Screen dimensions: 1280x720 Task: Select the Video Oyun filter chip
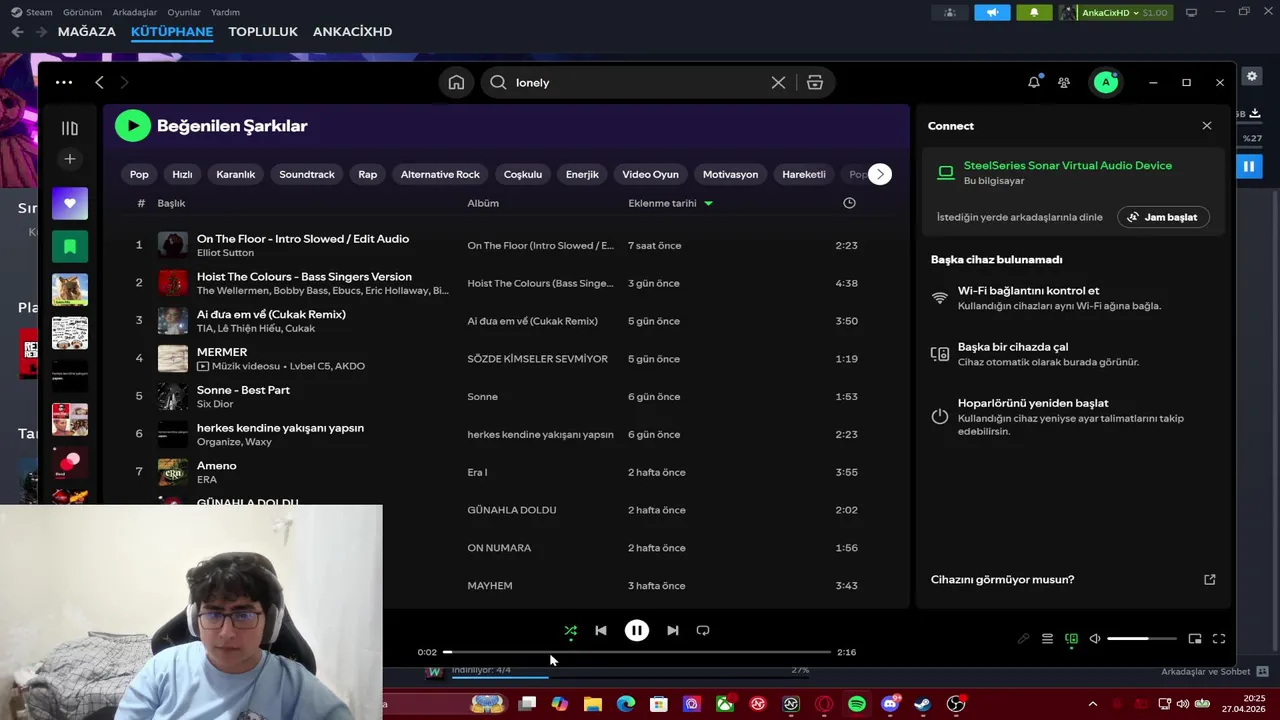click(x=650, y=175)
